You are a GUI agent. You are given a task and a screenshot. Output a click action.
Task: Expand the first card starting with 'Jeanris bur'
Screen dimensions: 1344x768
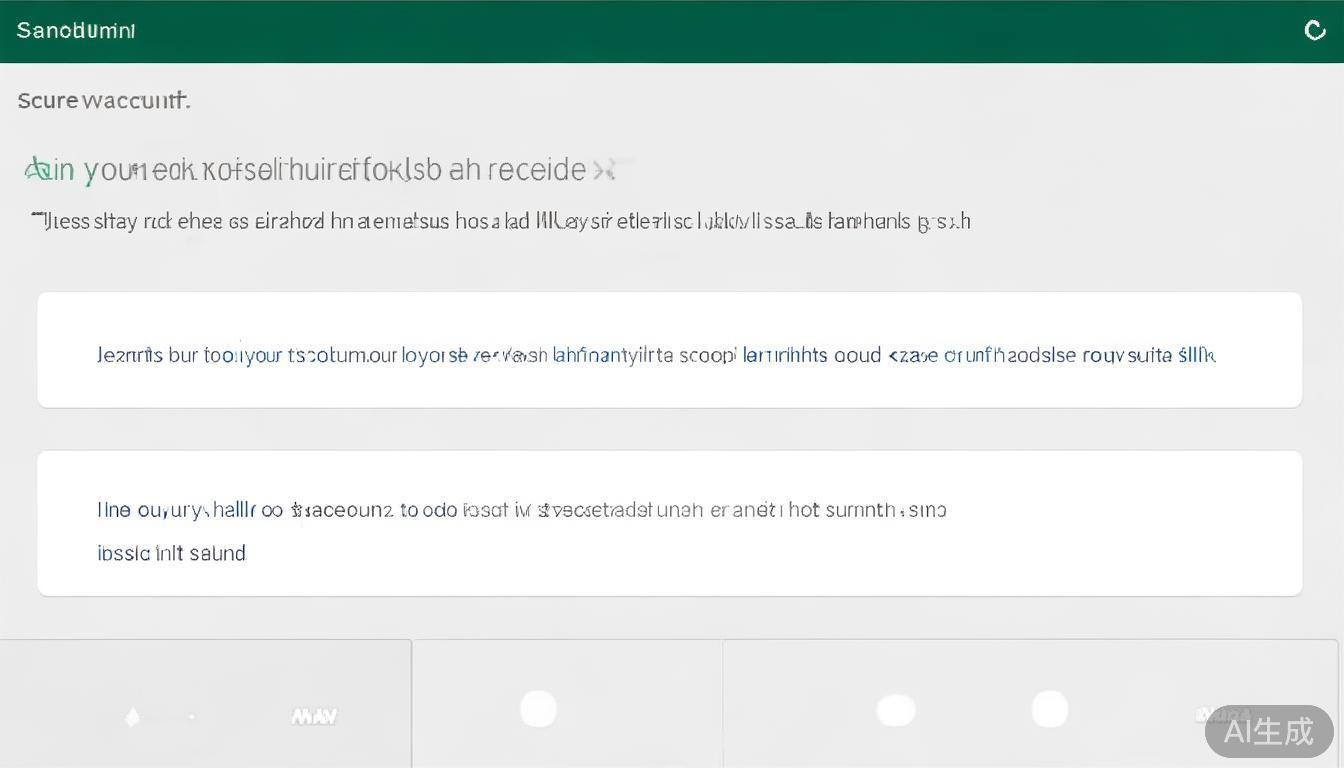pos(669,350)
